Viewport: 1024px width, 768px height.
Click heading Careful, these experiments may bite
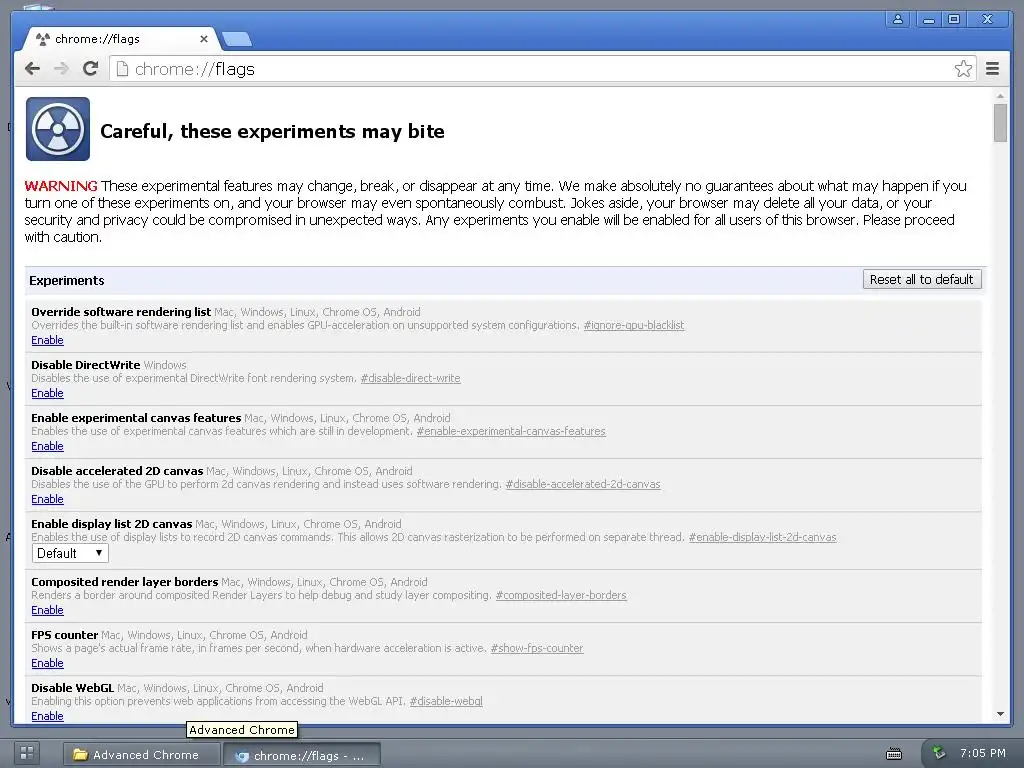(272, 131)
